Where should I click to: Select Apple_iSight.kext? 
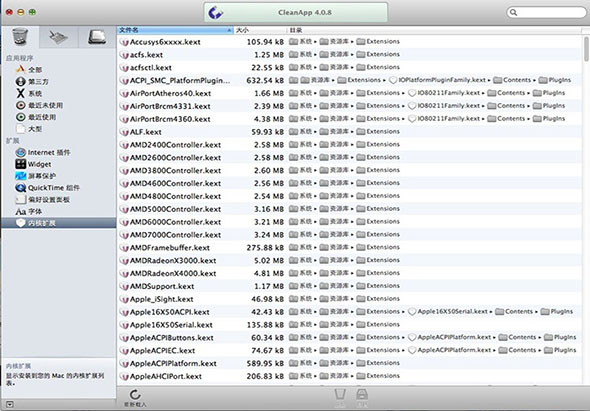(x=161, y=299)
